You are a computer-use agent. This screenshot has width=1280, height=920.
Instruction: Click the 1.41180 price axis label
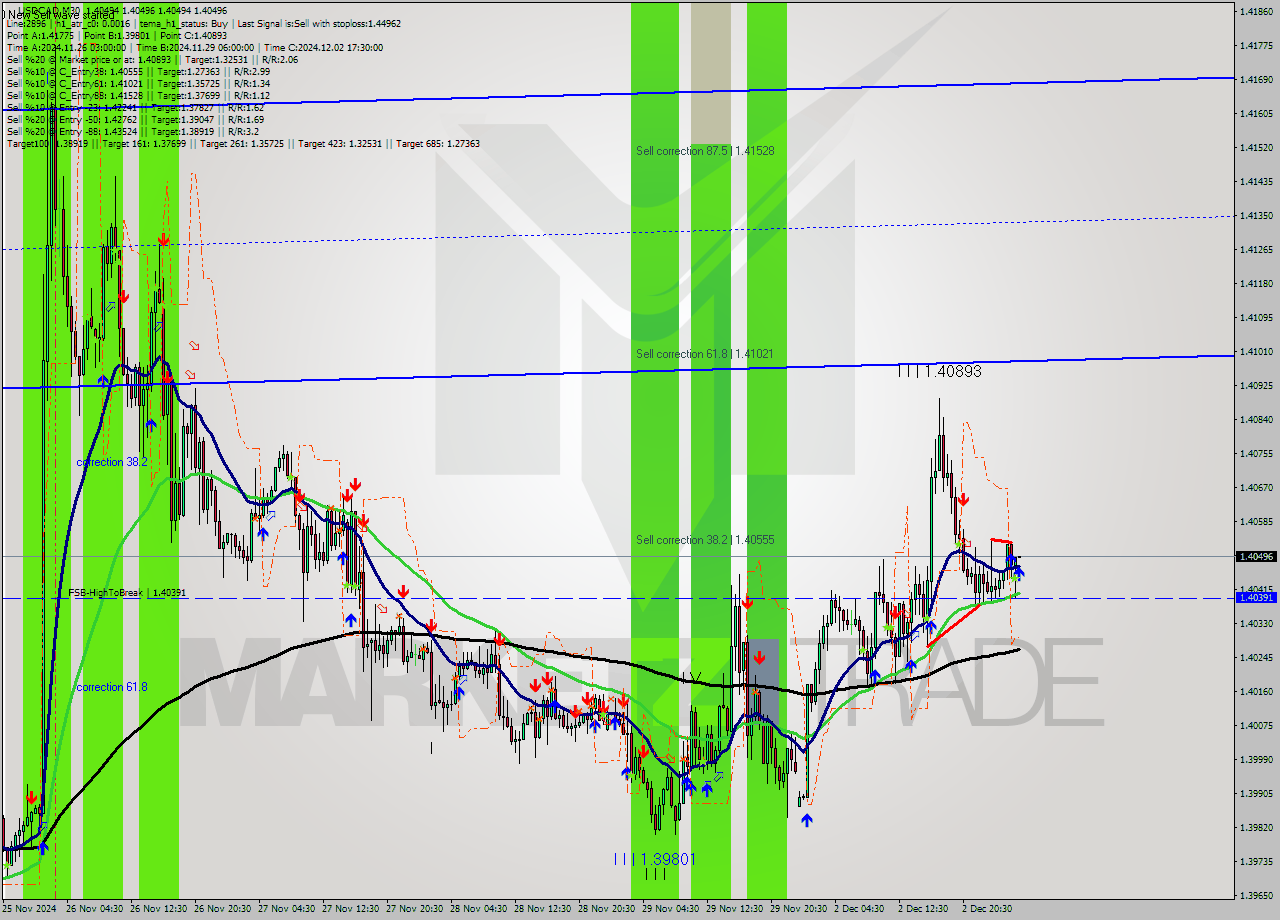(1256, 283)
